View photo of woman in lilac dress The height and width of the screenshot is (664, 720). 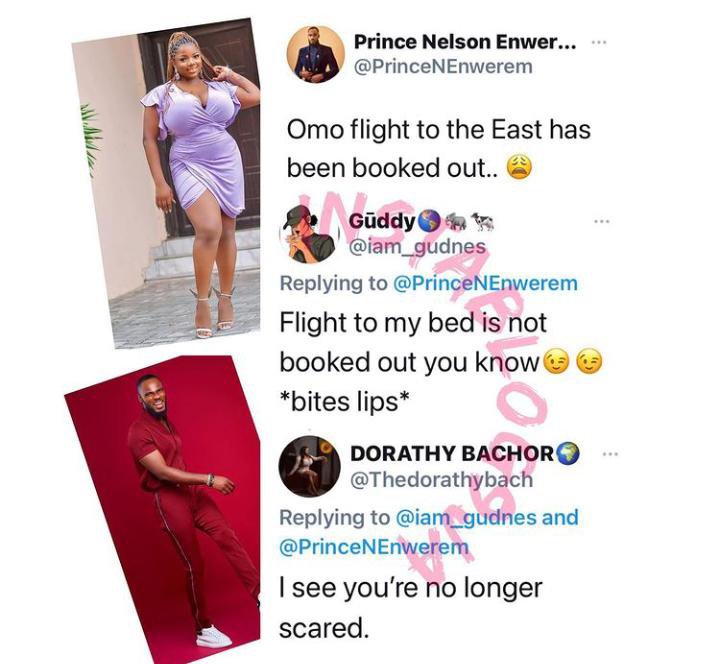(x=166, y=184)
